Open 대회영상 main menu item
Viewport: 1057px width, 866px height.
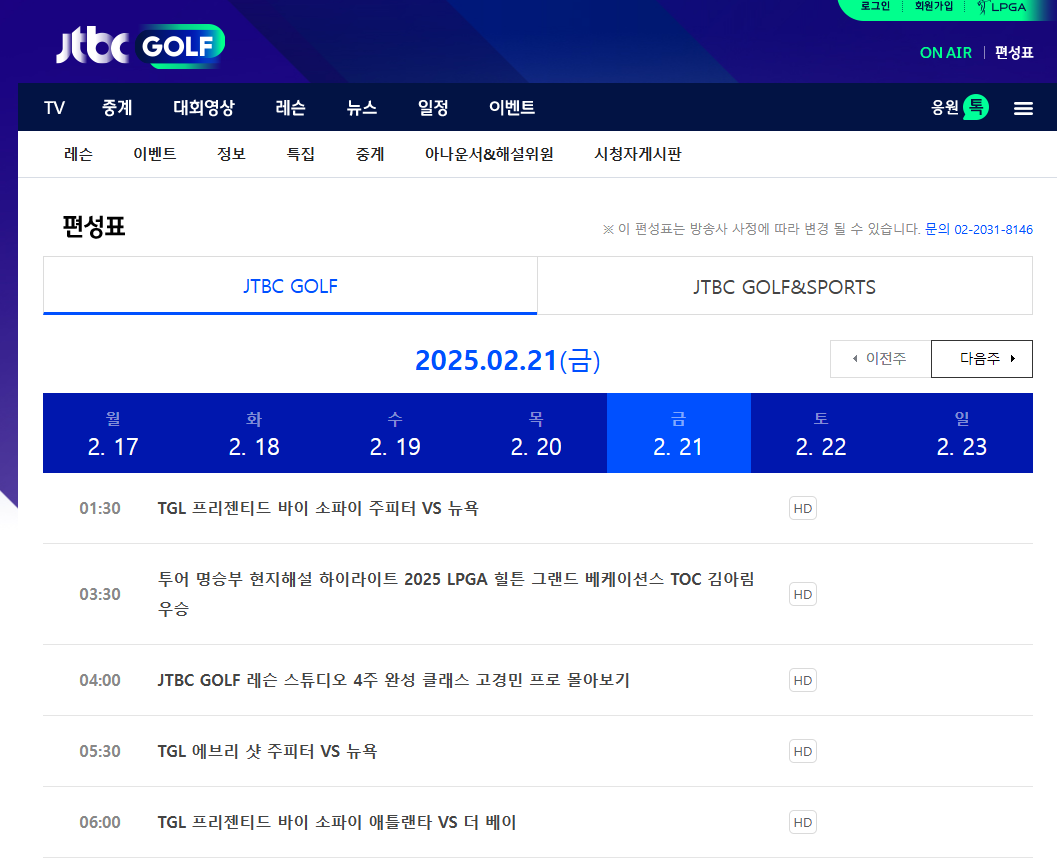(x=204, y=108)
